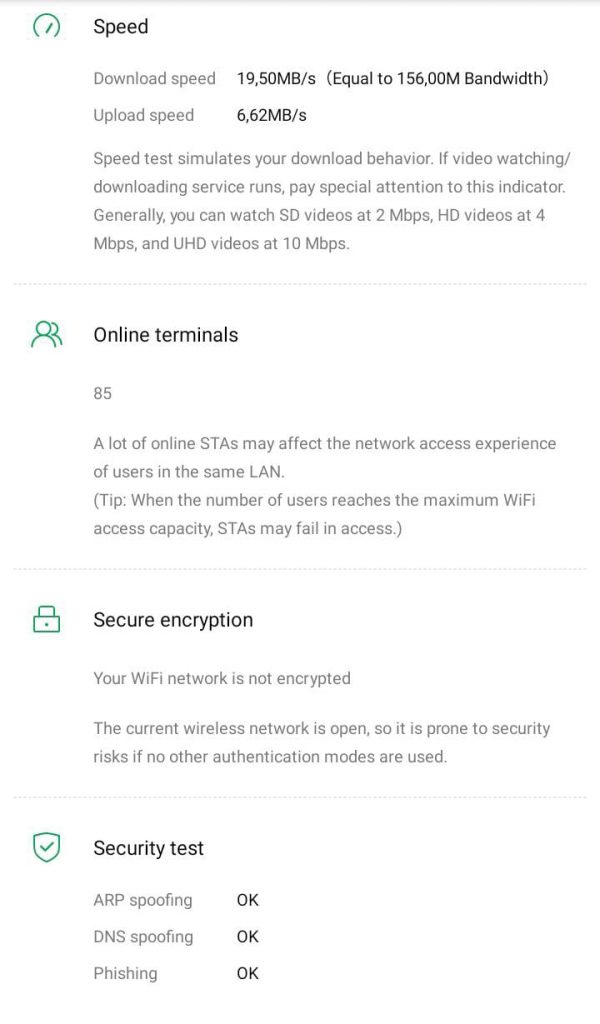The width and height of the screenshot is (600, 1024).
Task: Click the Download speed label
Action: pyautogui.click(x=154, y=78)
